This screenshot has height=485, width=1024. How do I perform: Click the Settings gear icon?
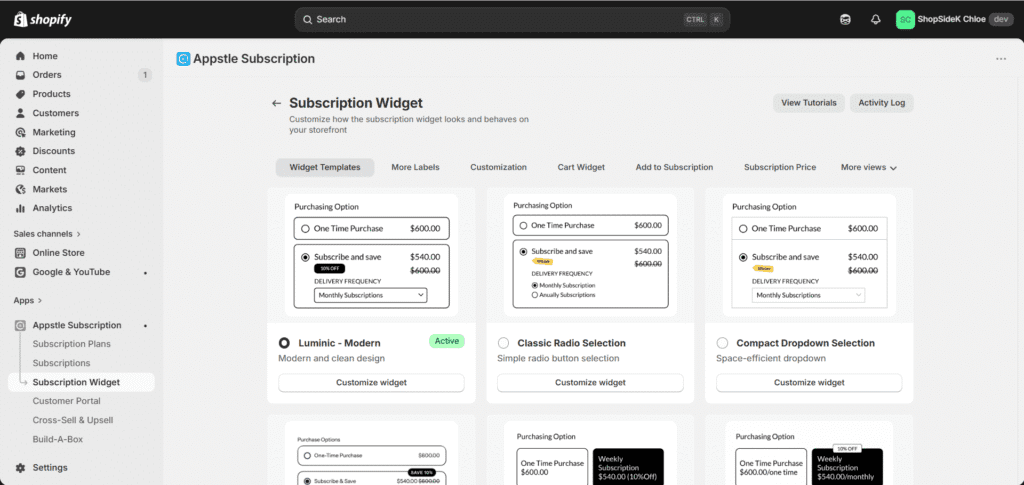coord(20,467)
